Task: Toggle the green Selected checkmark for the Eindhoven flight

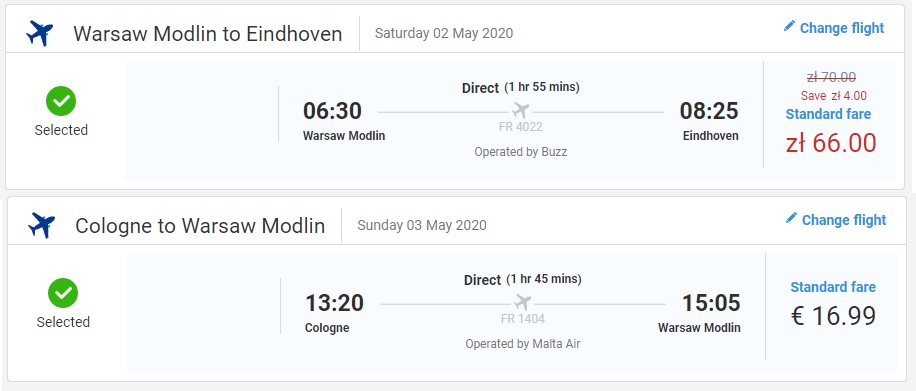Action: pyautogui.click(x=61, y=101)
